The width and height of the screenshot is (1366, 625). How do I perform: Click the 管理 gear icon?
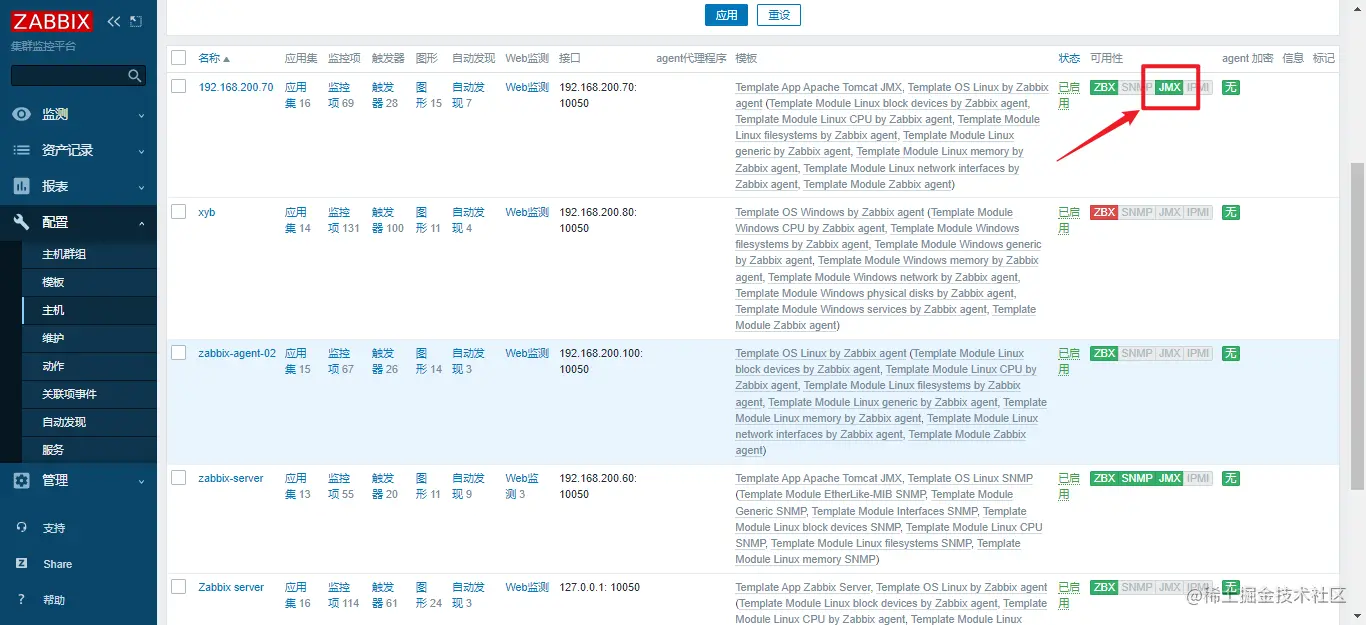tap(21, 480)
